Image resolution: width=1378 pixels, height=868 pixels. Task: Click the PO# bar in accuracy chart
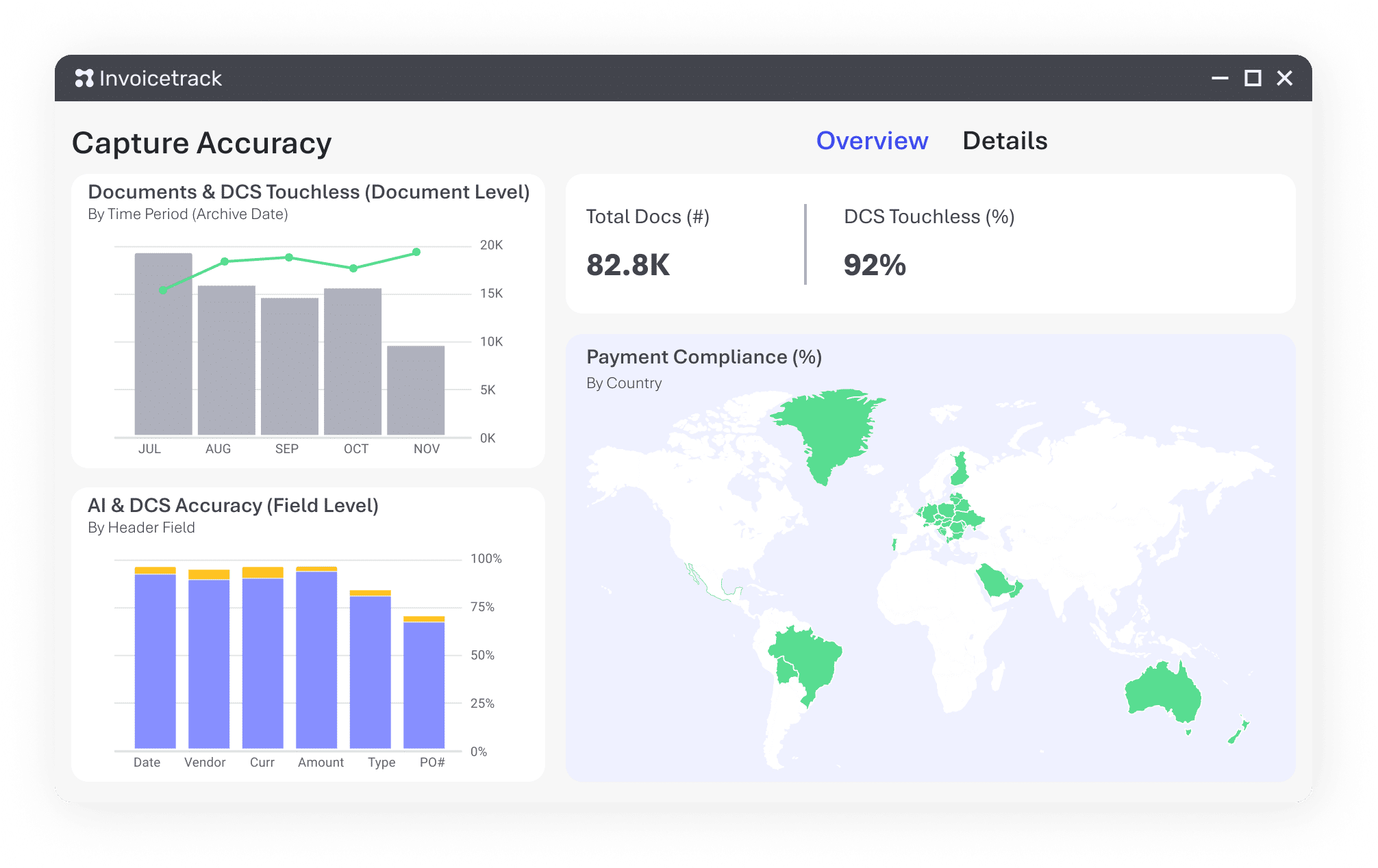click(x=424, y=685)
